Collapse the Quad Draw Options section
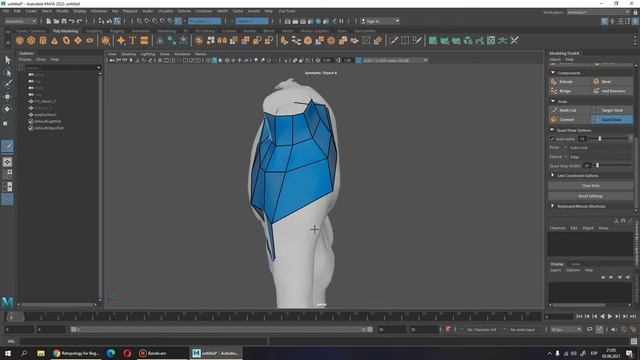Image resolution: width=640 pixels, height=360 pixels. tap(553, 130)
